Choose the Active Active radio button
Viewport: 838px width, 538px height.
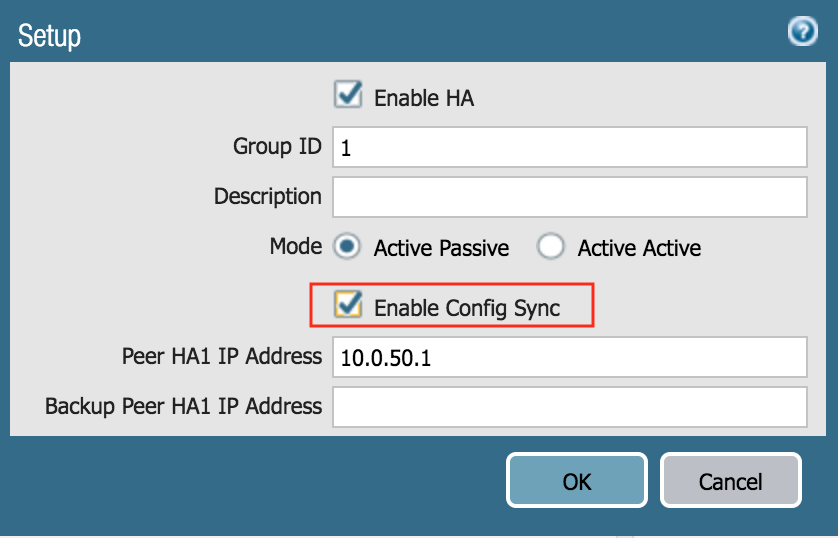(x=551, y=247)
